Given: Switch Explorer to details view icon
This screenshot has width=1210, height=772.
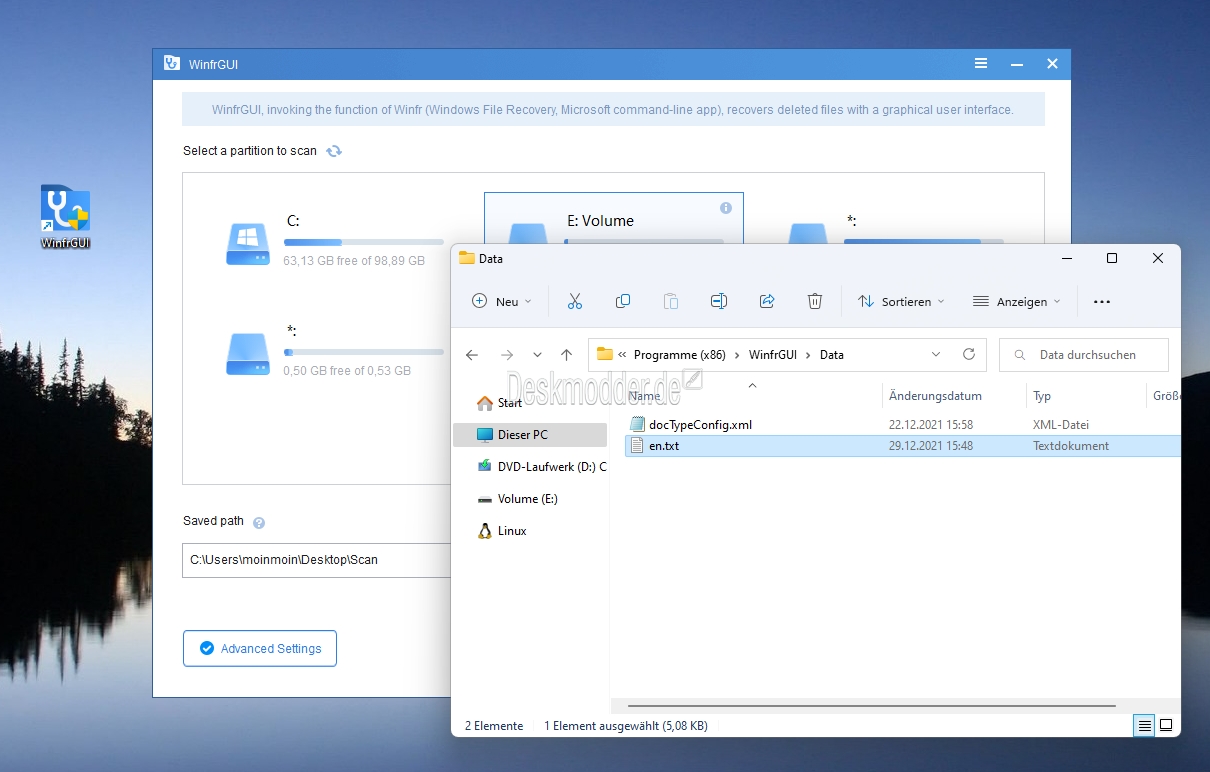Looking at the screenshot, I should (x=1144, y=726).
